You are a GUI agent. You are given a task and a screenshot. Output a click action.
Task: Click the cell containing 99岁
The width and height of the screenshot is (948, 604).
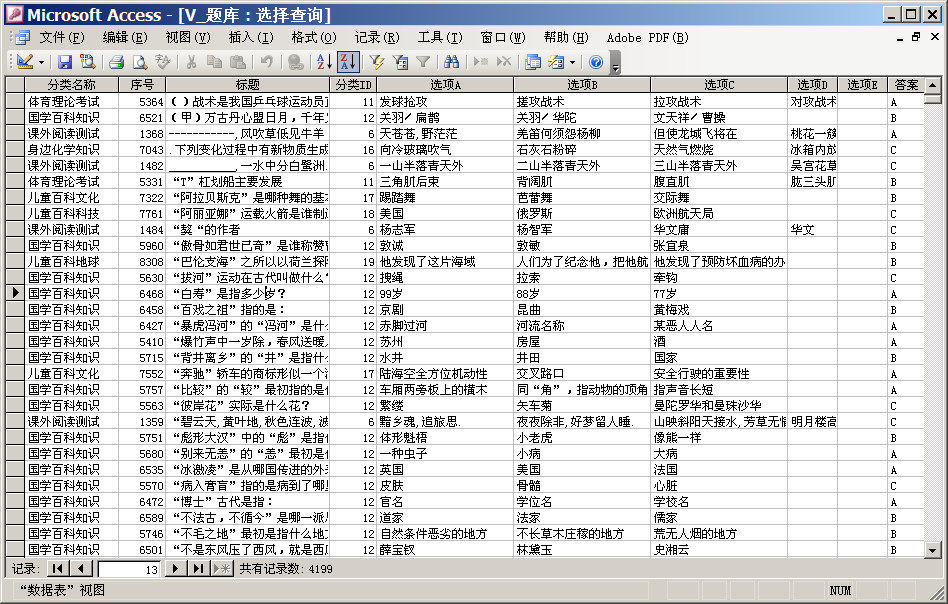[x=446, y=293]
